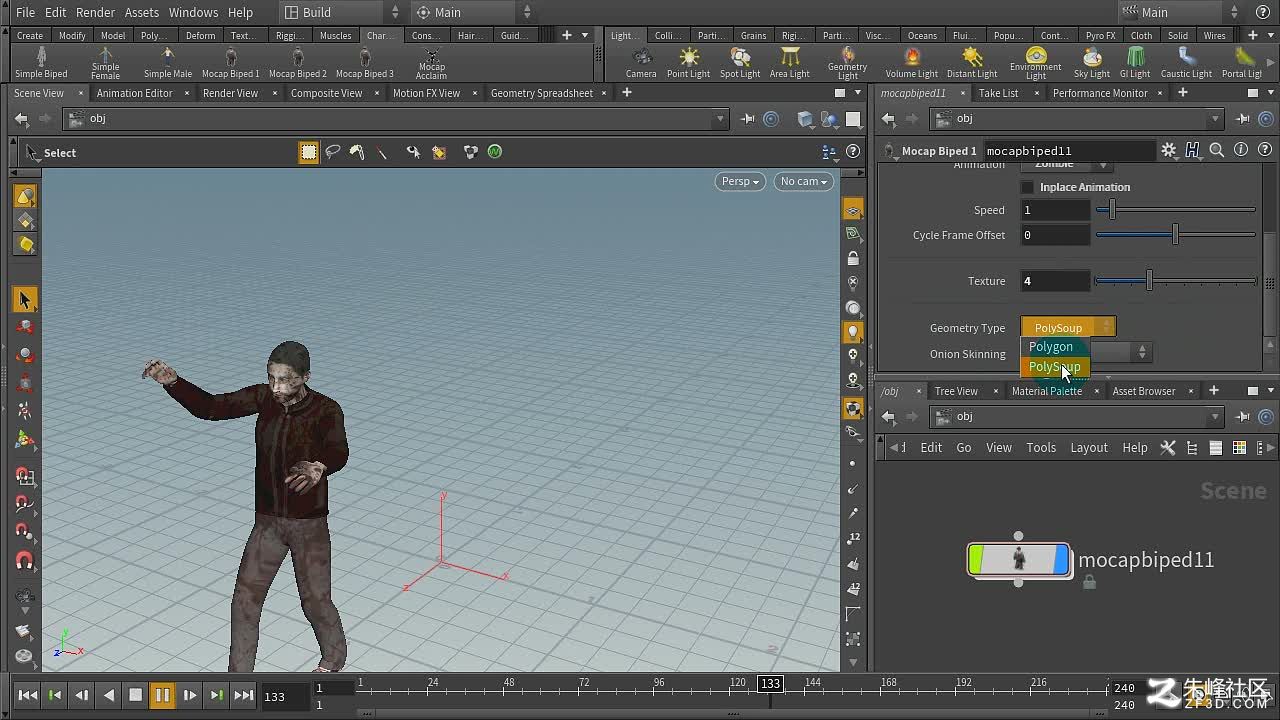Add Mocap Biped 2 from shelf
This screenshot has width=1280, height=720.
297,62
